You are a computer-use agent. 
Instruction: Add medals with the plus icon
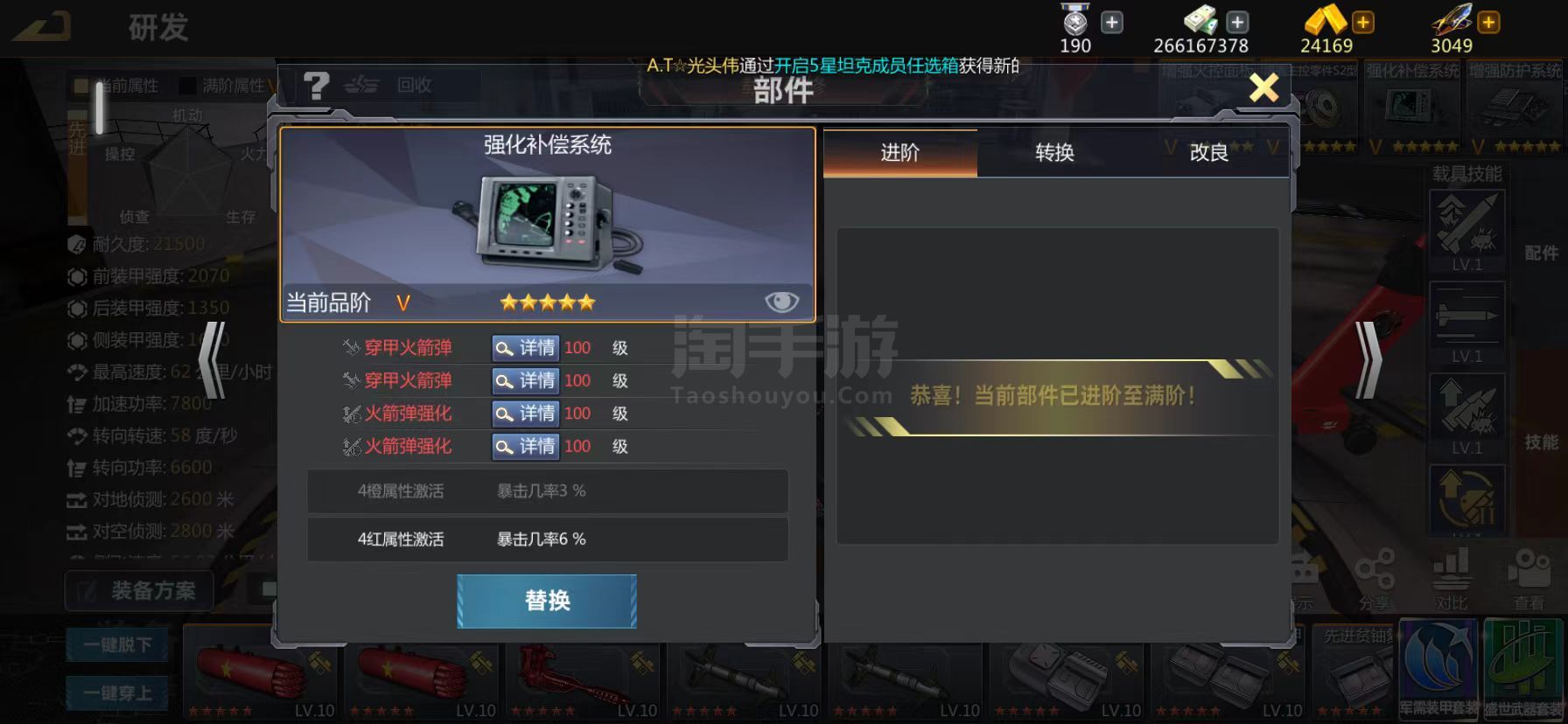[1112, 22]
